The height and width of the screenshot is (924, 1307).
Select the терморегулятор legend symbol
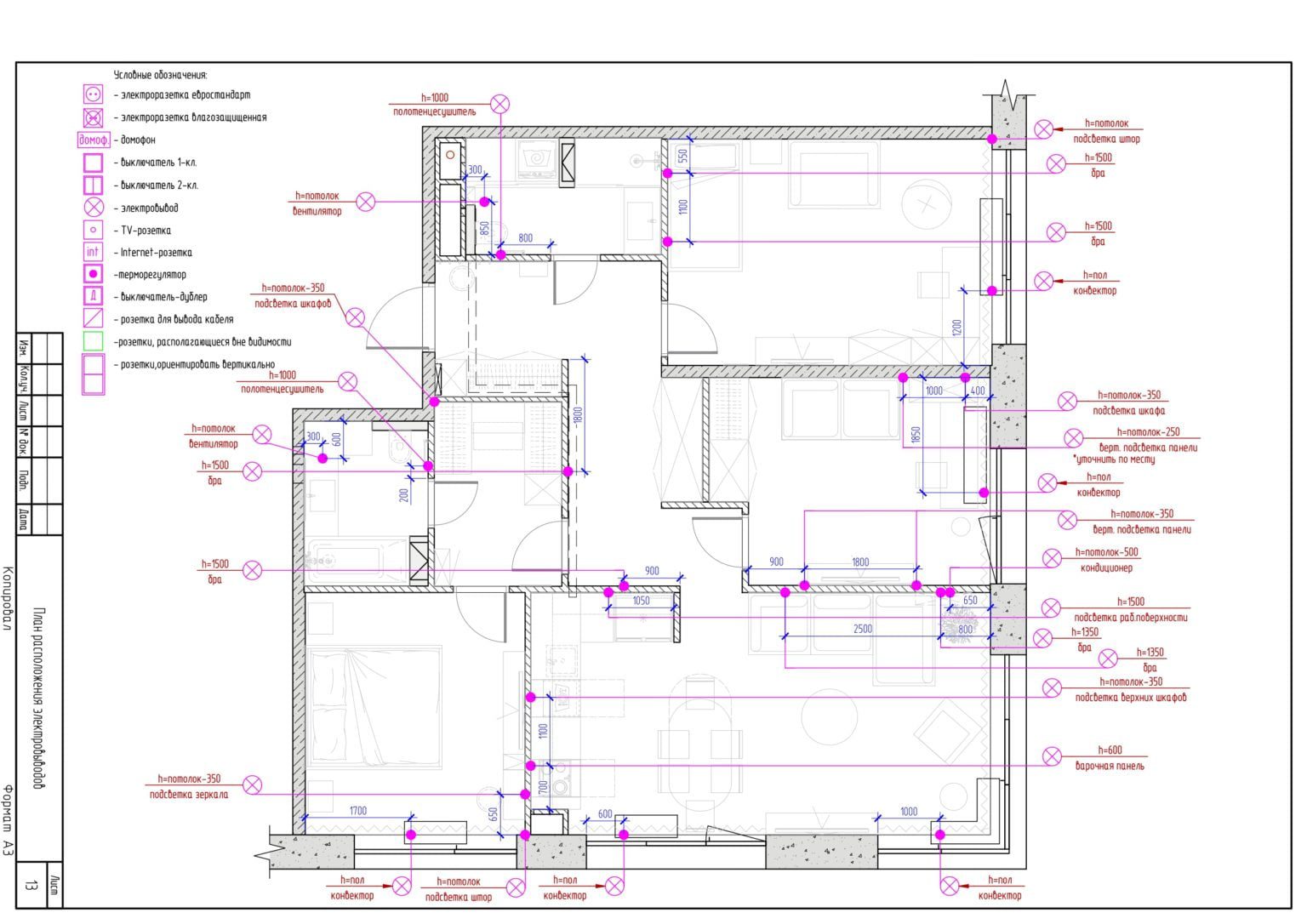(x=93, y=274)
